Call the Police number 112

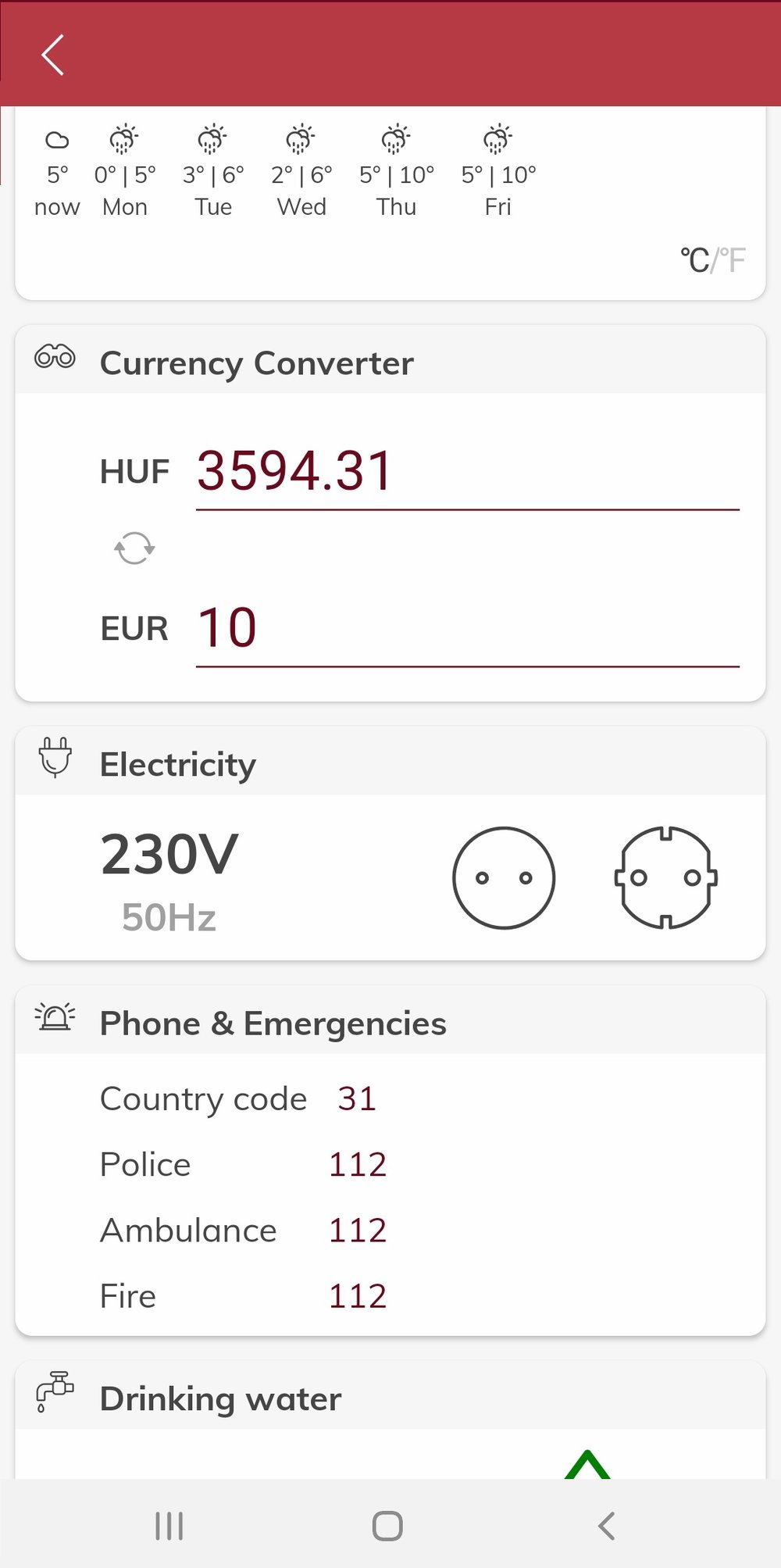click(357, 1165)
